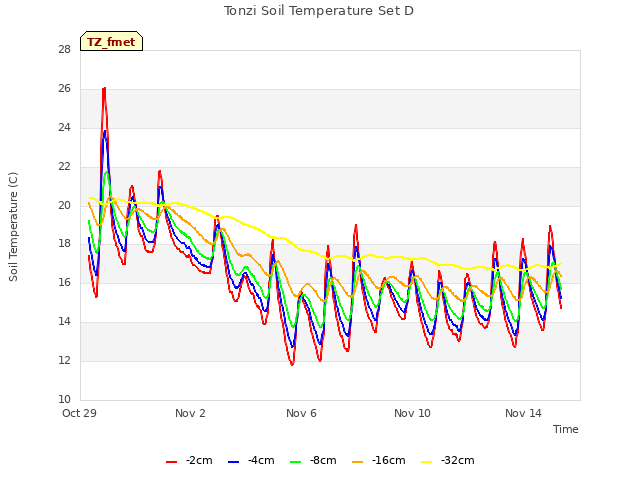Click the orange -16cm legend swatch
This screenshot has height=480, width=640.
click(358, 462)
